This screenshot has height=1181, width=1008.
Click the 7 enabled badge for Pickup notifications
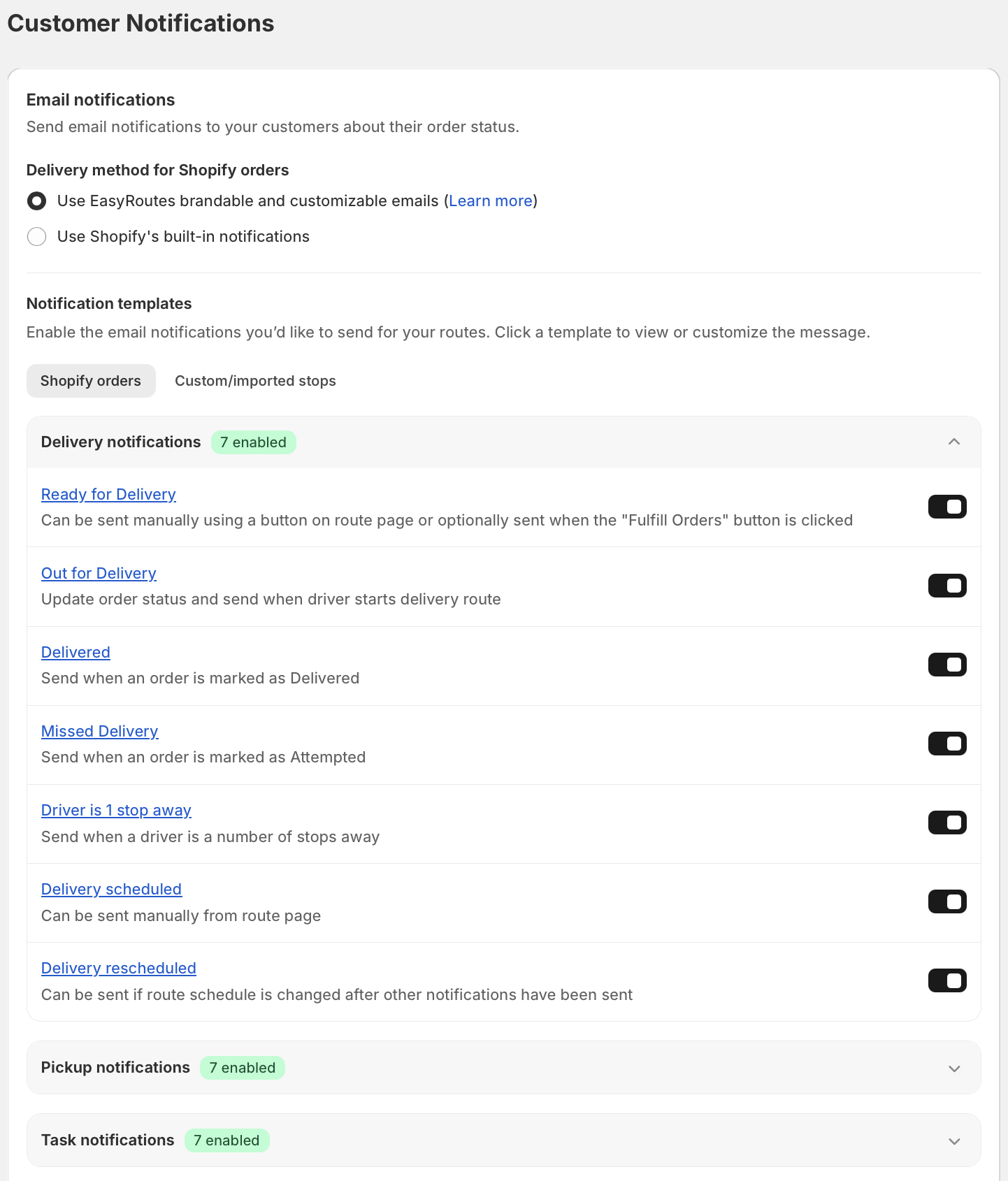(x=243, y=1068)
